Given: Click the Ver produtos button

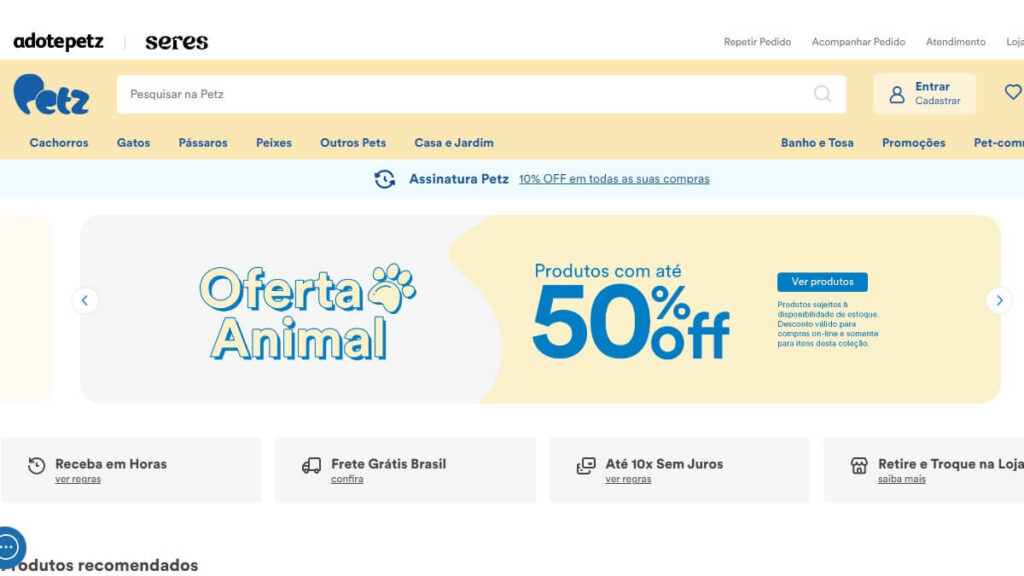Looking at the screenshot, I should [x=822, y=281].
